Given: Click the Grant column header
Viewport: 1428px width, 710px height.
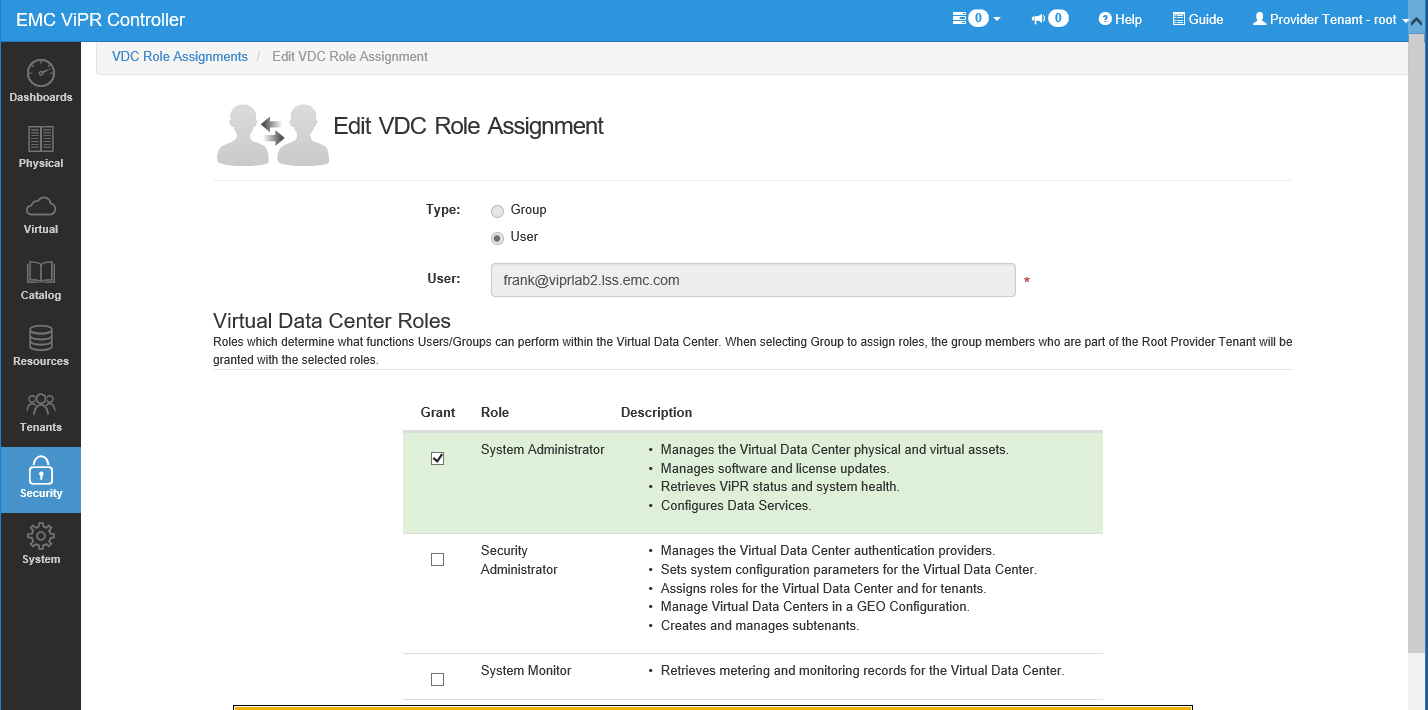Looking at the screenshot, I should point(438,412).
